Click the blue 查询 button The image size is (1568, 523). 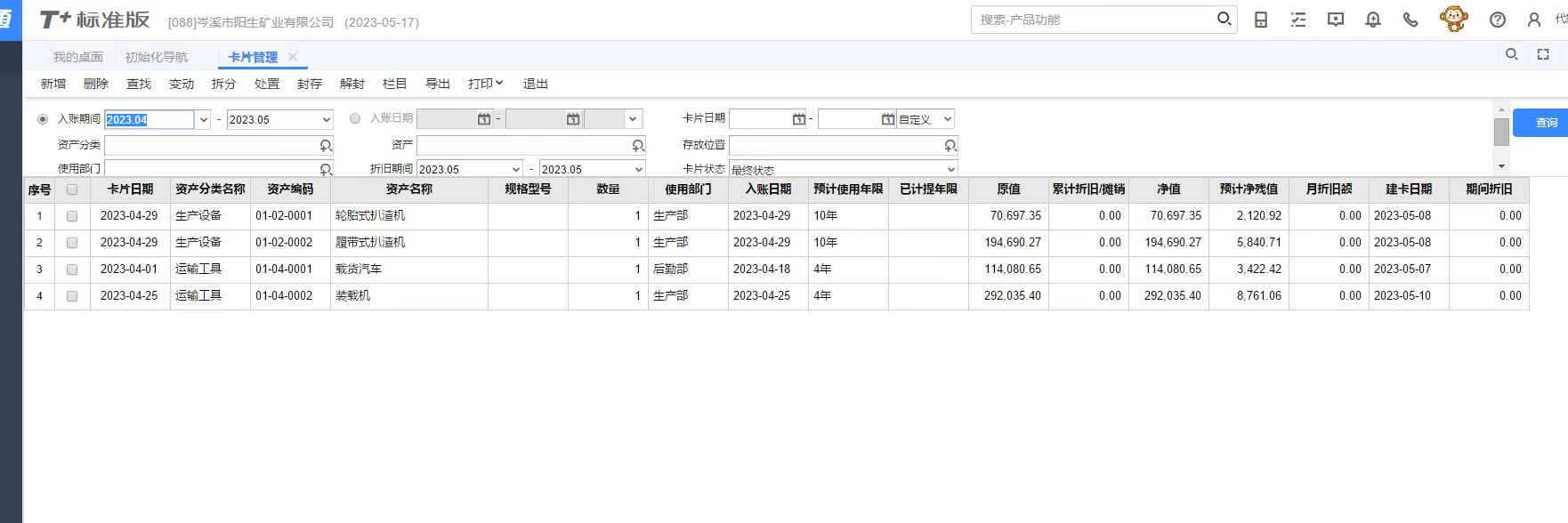pyautogui.click(x=1546, y=123)
